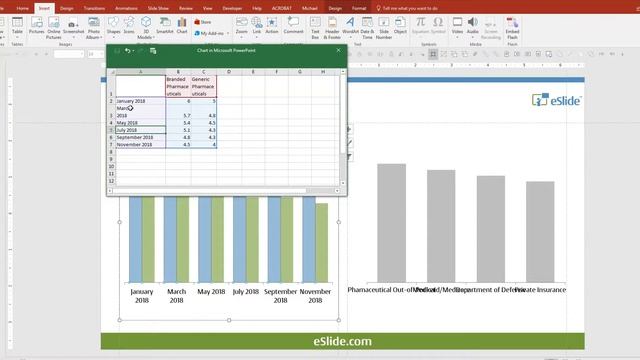Click Edit Data in Excel icon
Viewport: 640px width, 360px height.
pyautogui.click(x=153, y=51)
